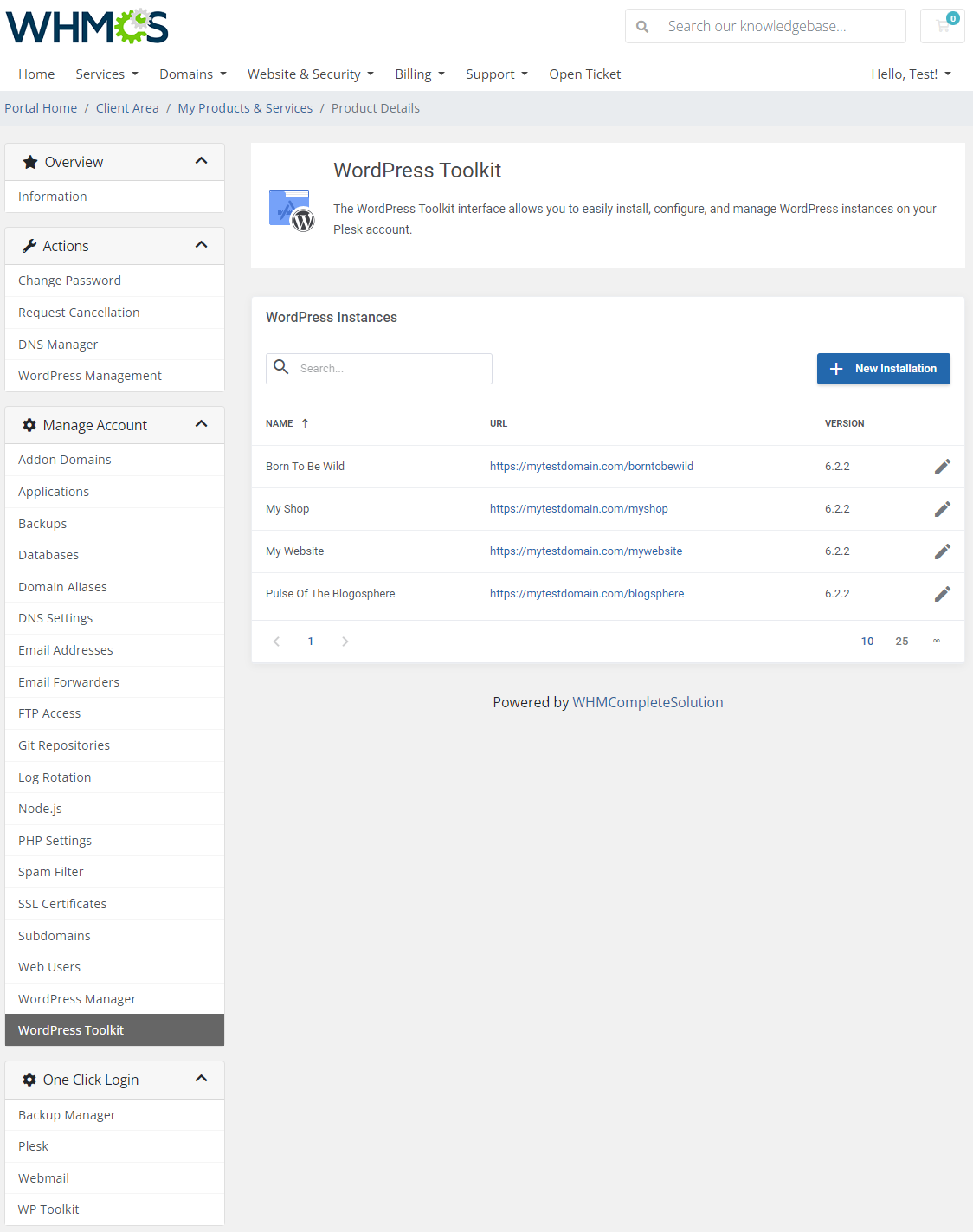The width and height of the screenshot is (973, 1232).
Task: Go to previous page arrow
Action: click(x=276, y=642)
